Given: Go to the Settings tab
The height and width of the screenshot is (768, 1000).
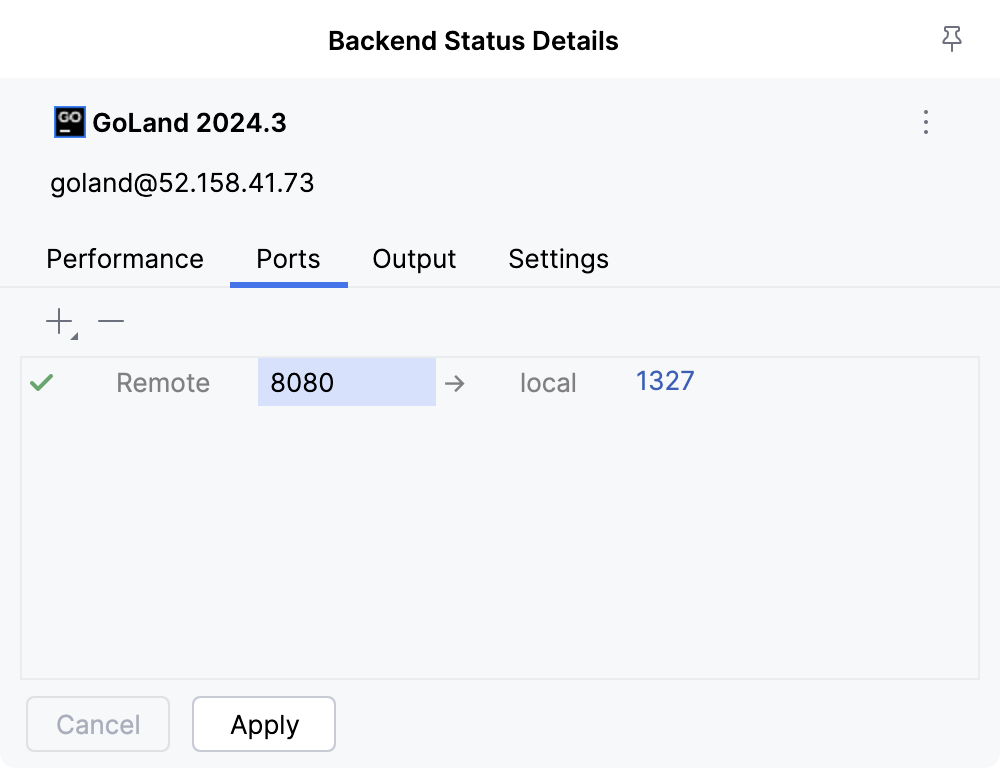Looking at the screenshot, I should (558, 259).
